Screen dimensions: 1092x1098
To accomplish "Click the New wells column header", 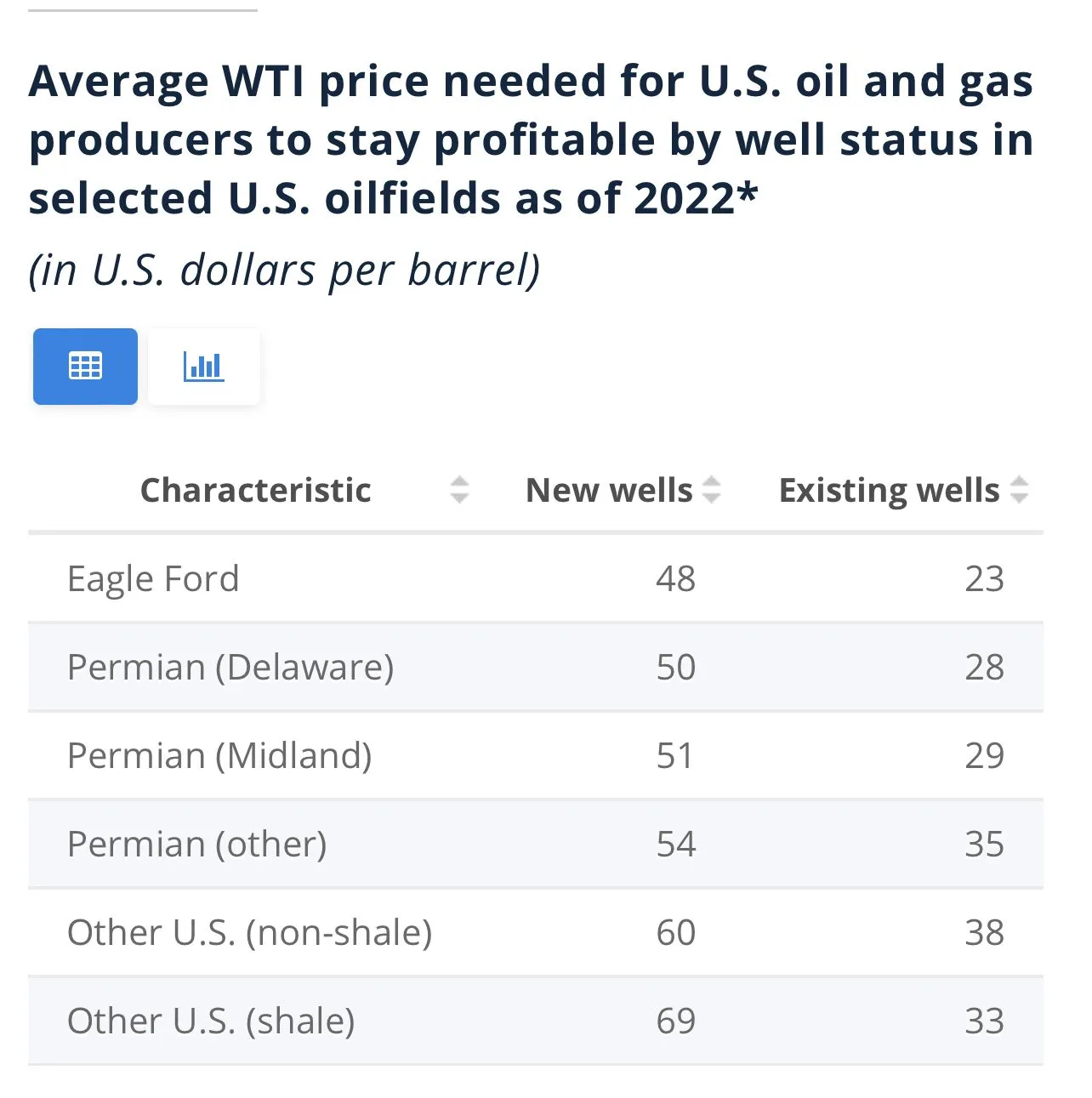I will [609, 490].
